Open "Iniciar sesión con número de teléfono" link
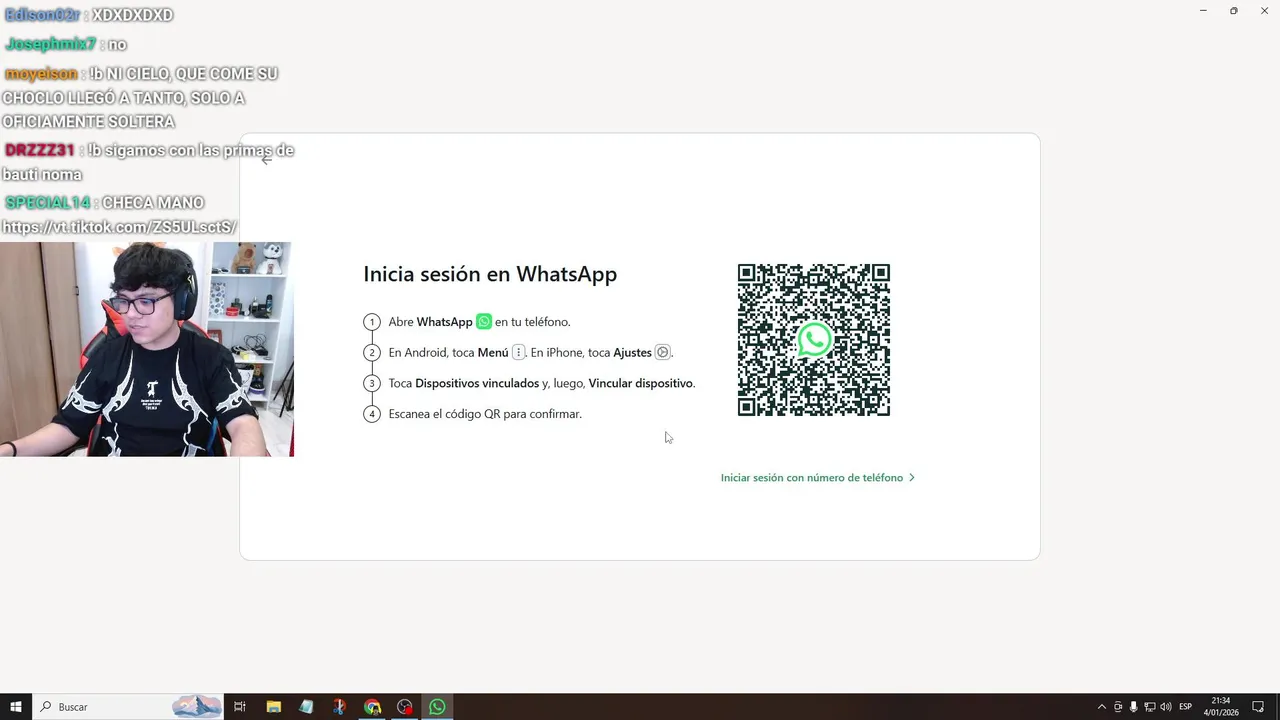The width and height of the screenshot is (1280, 720). [x=818, y=478]
